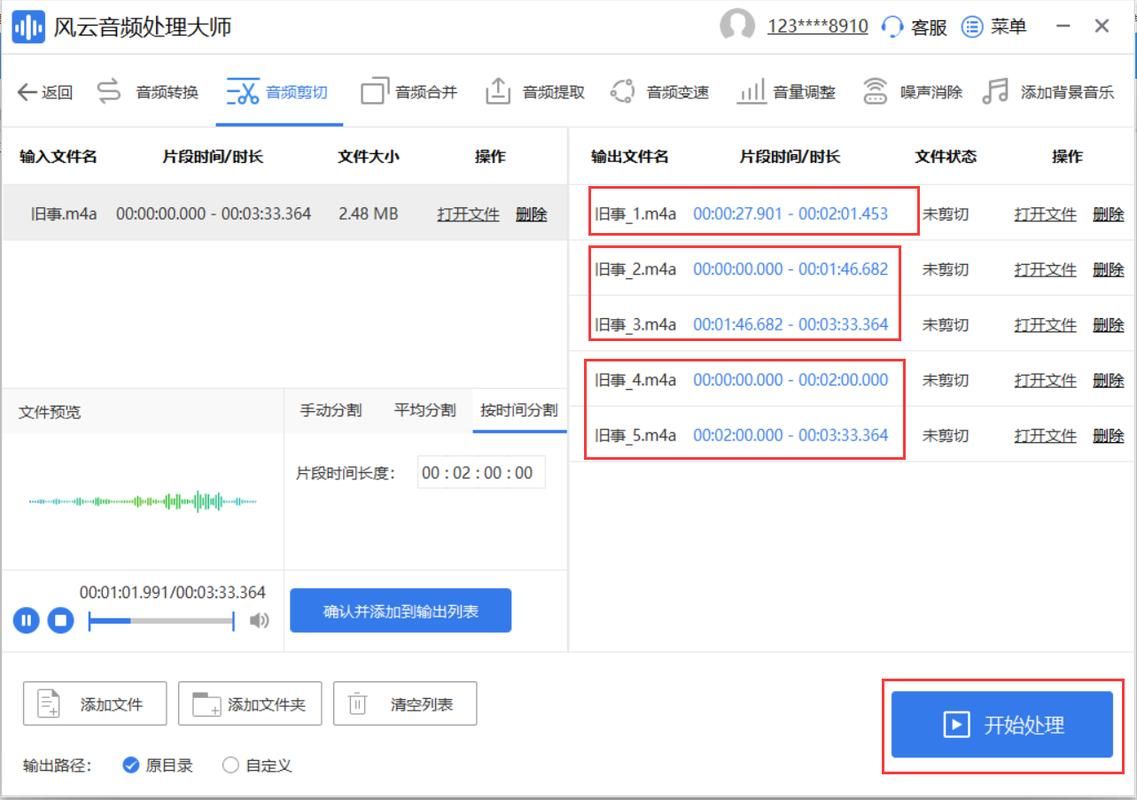Open the 客服 customer service panel
1137x800 pixels.
click(x=915, y=28)
